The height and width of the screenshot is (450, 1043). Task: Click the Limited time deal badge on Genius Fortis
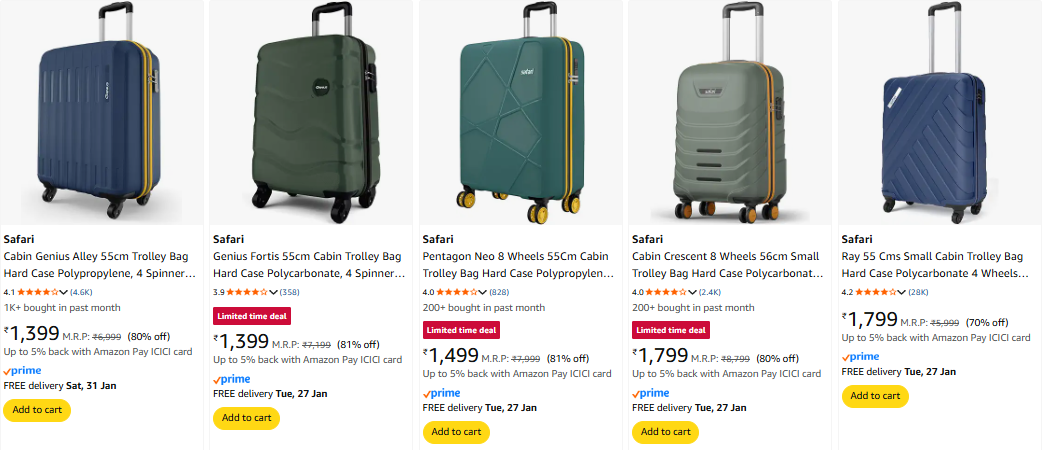250,316
